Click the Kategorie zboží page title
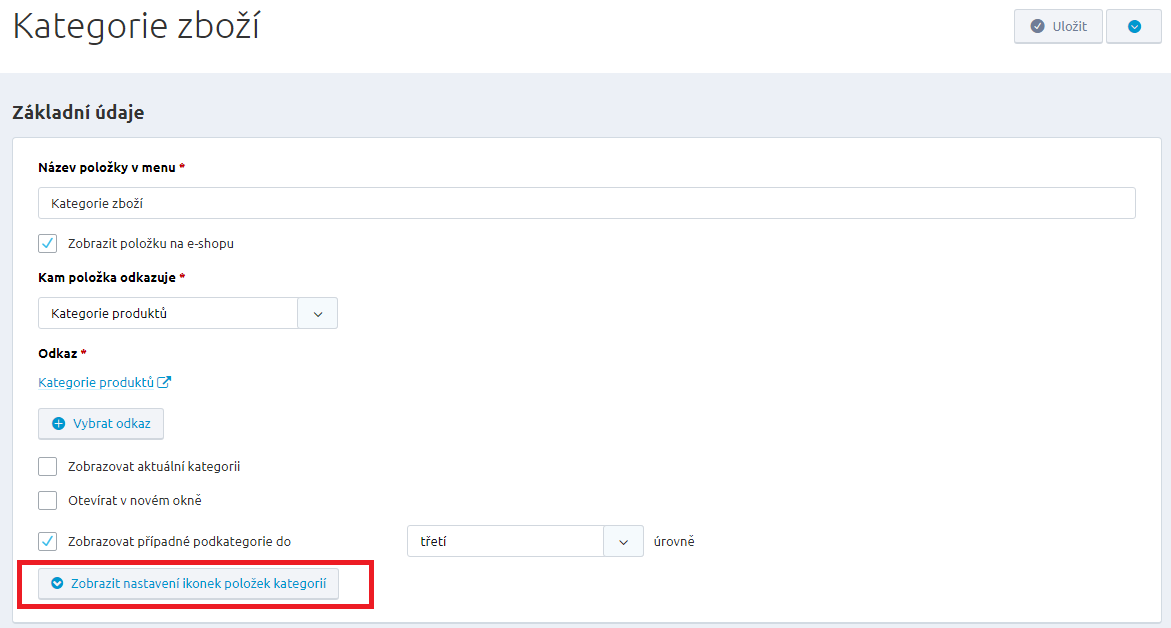This screenshot has height=628, width=1171. point(137,27)
